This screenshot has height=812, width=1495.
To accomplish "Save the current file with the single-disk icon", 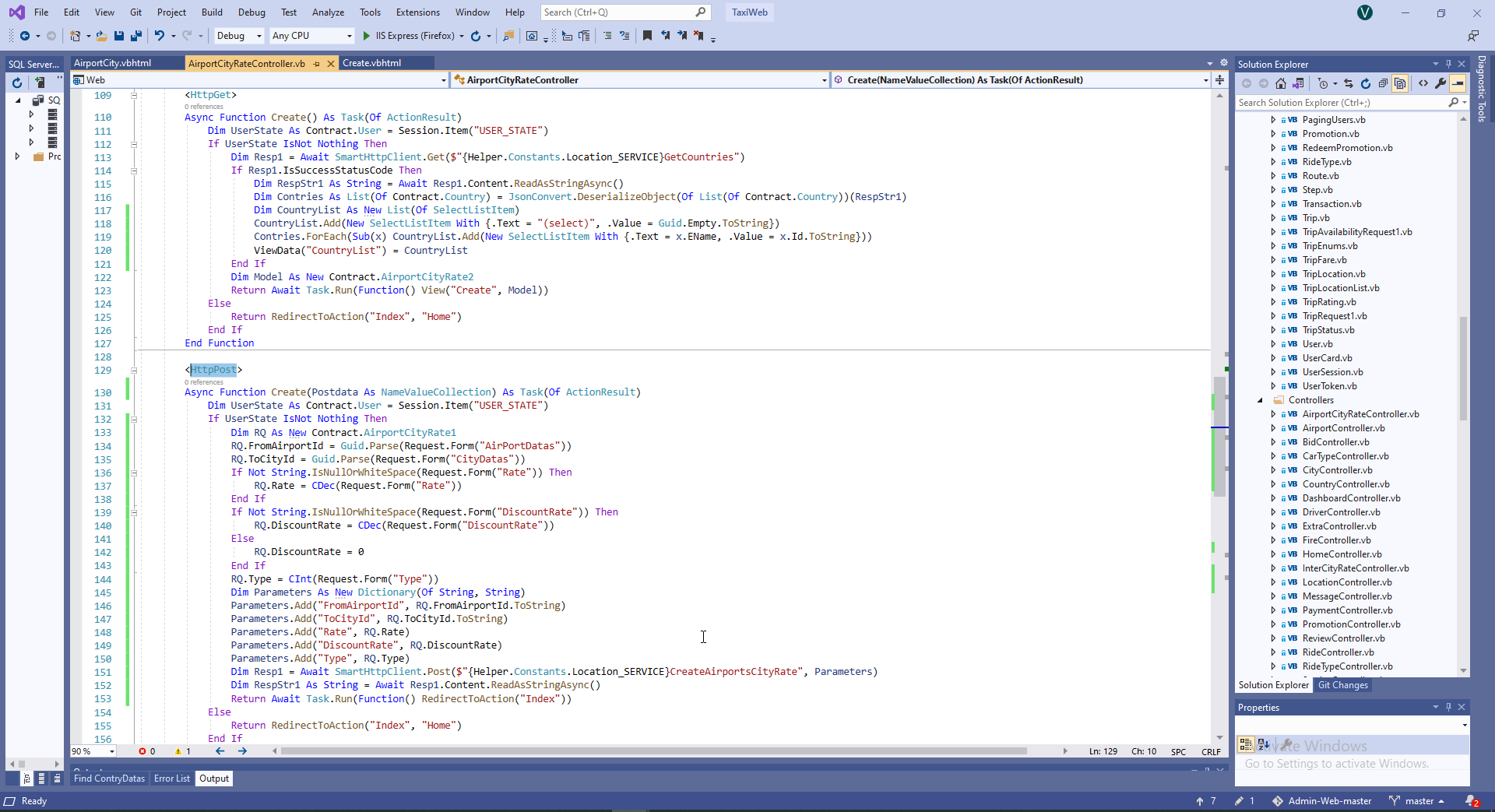I will click(x=119, y=36).
